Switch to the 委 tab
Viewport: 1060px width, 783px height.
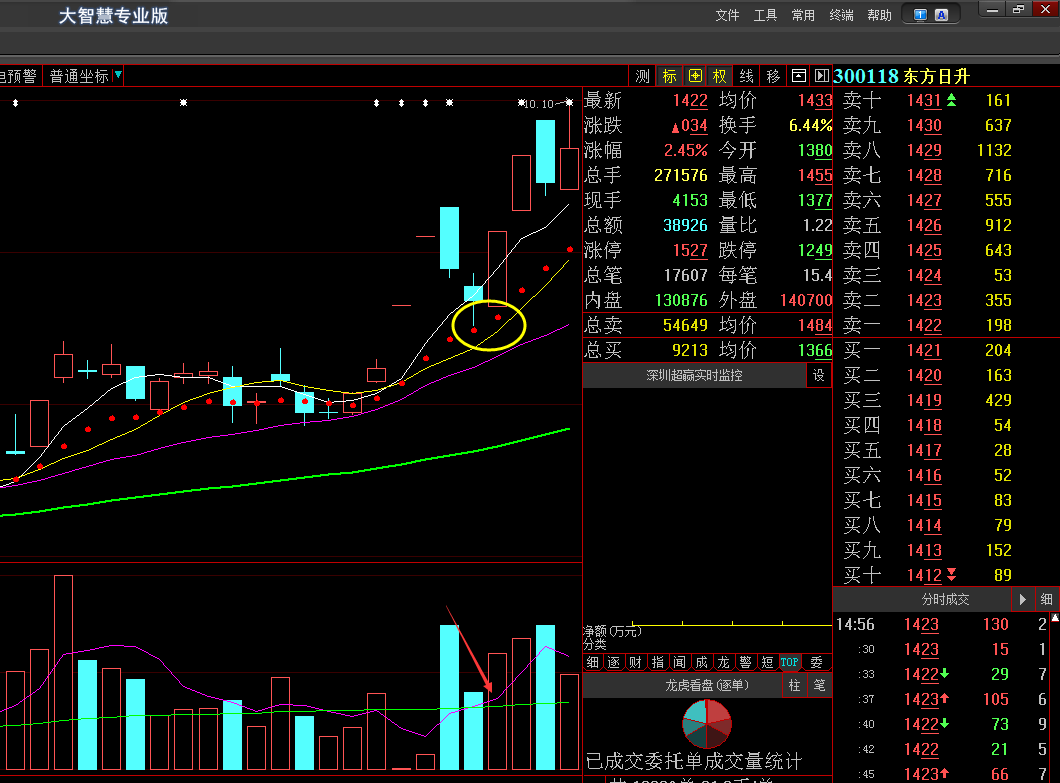pos(817,663)
